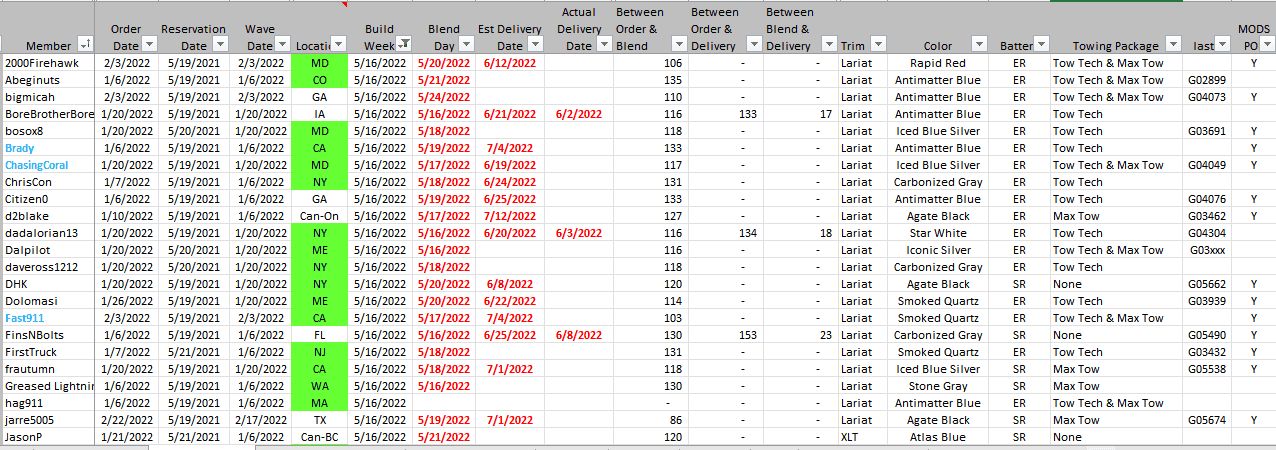The image size is (1276, 450).
Task: Select the Atlas Blue color cell for JasonP
Action: [x=937, y=437]
